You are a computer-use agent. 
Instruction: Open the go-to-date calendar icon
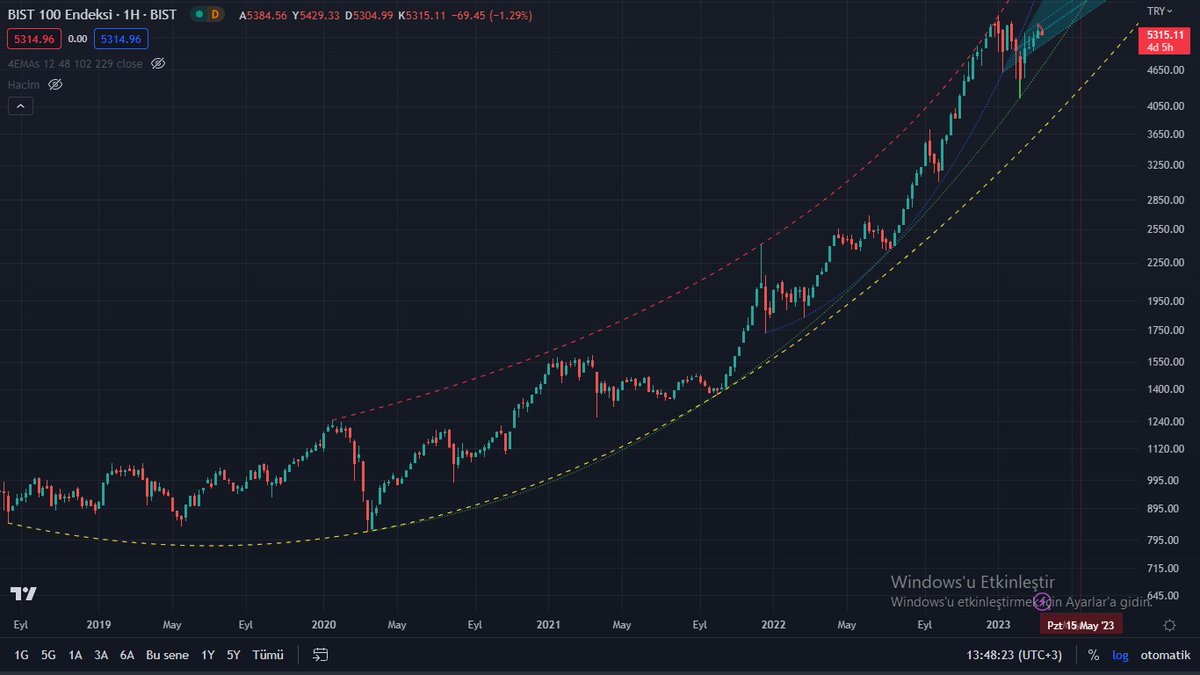pyautogui.click(x=320, y=655)
